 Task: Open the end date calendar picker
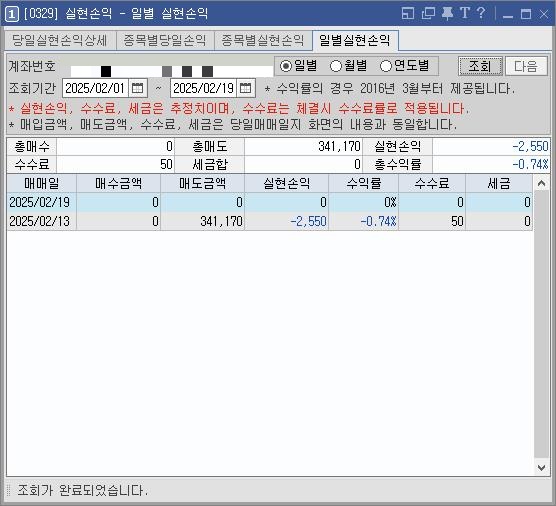coord(245,88)
